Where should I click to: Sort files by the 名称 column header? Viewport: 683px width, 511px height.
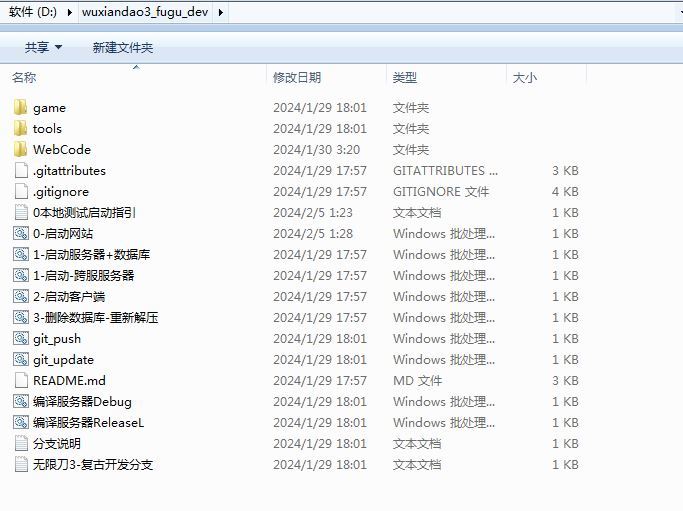24,78
